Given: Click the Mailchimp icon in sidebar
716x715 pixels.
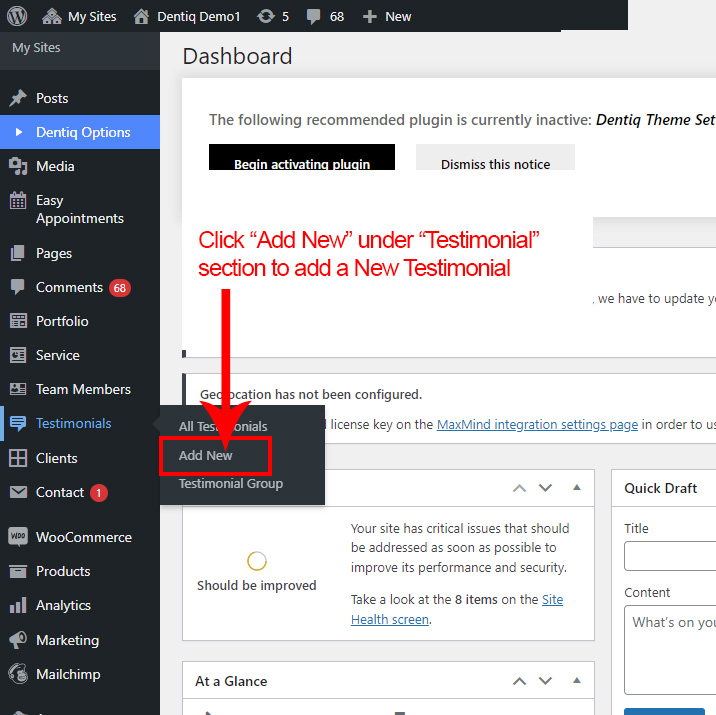Looking at the screenshot, I should click(18, 674).
